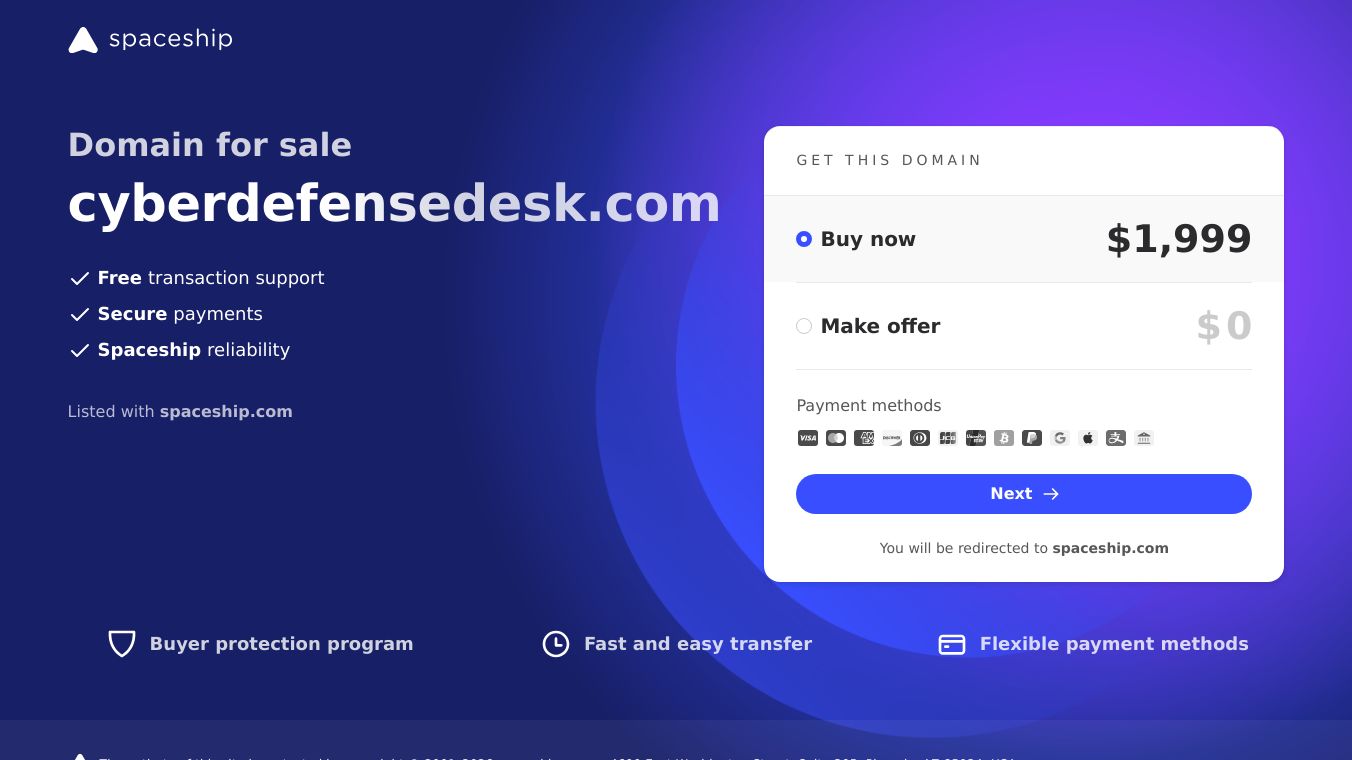1352x760 pixels.
Task: Click the shield icon for buyer protection
Action: [121, 644]
